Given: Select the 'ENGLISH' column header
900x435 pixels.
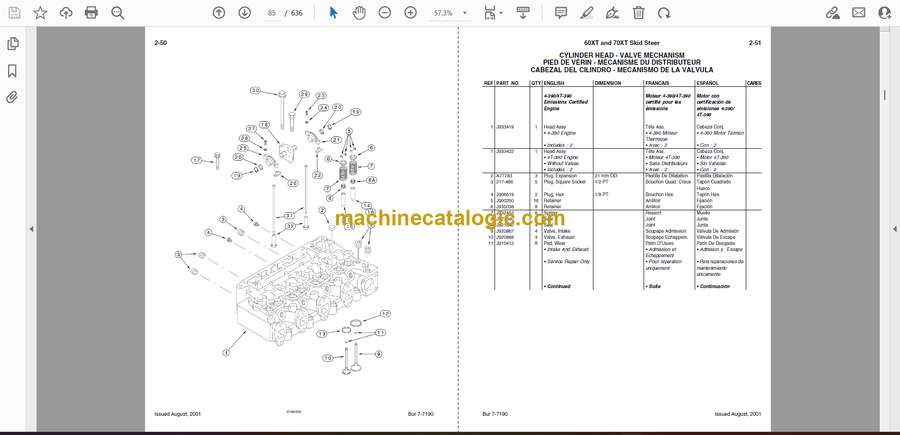Looking at the screenshot, I should point(554,83).
